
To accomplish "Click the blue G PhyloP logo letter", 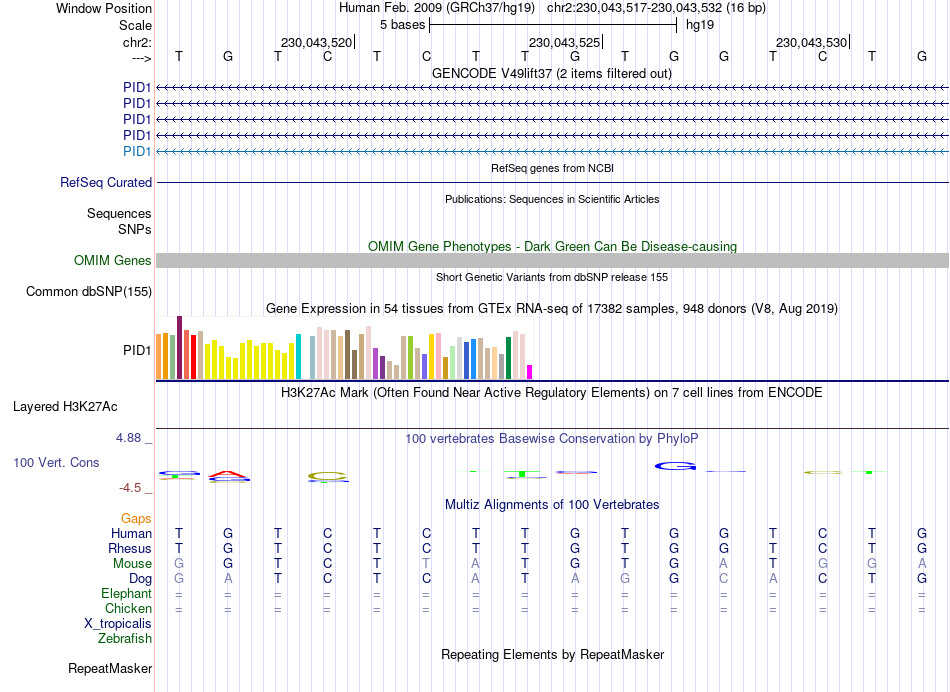I will [675, 466].
